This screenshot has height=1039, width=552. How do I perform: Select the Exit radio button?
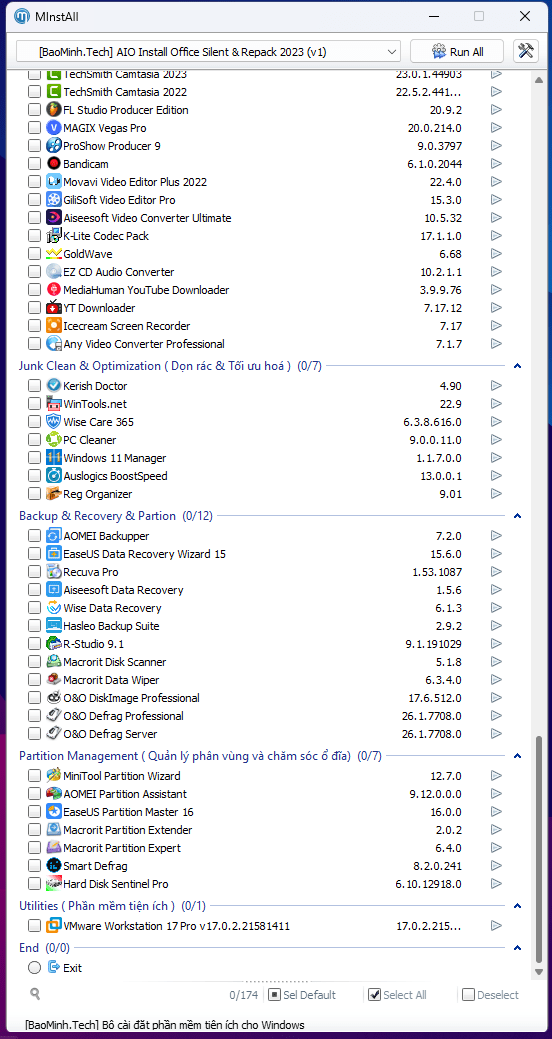pos(34,968)
